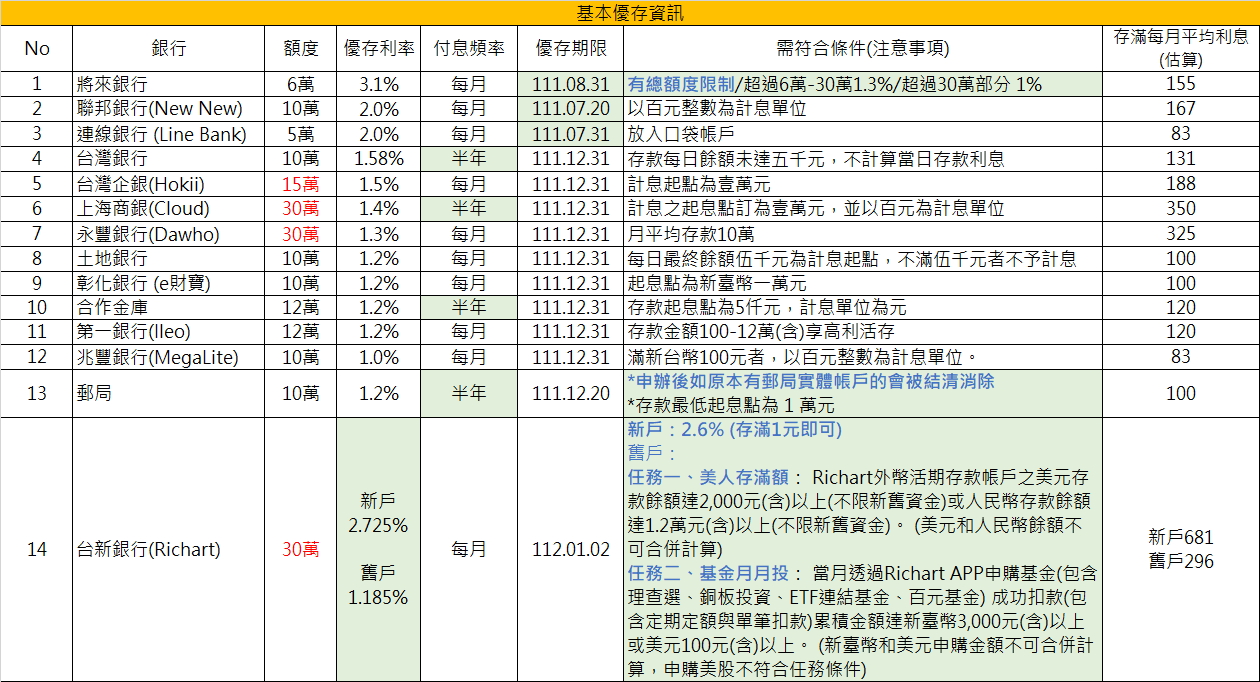Viewport: 1260px width, 682px height.
Task: Click the 起息點為新臺幣一萬元 condition cell
Action: click(x=862, y=283)
